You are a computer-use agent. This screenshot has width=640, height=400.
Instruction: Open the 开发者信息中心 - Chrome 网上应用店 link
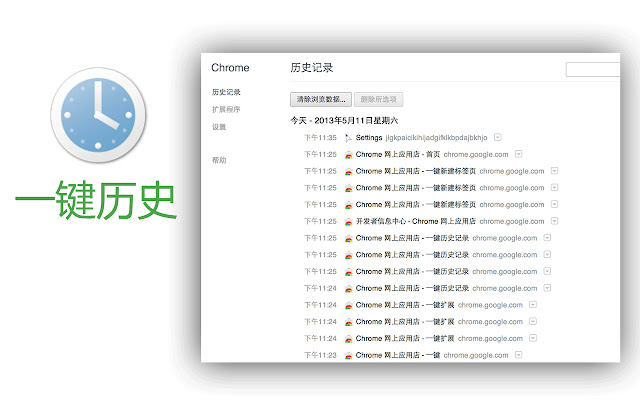(416, 221)
